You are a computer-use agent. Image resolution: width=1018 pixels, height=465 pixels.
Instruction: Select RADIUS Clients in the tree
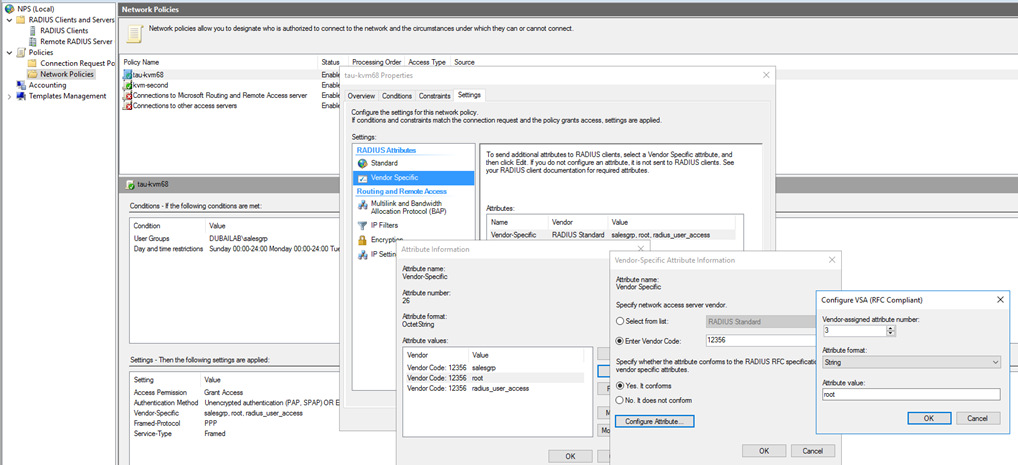[x=63, y=30]
